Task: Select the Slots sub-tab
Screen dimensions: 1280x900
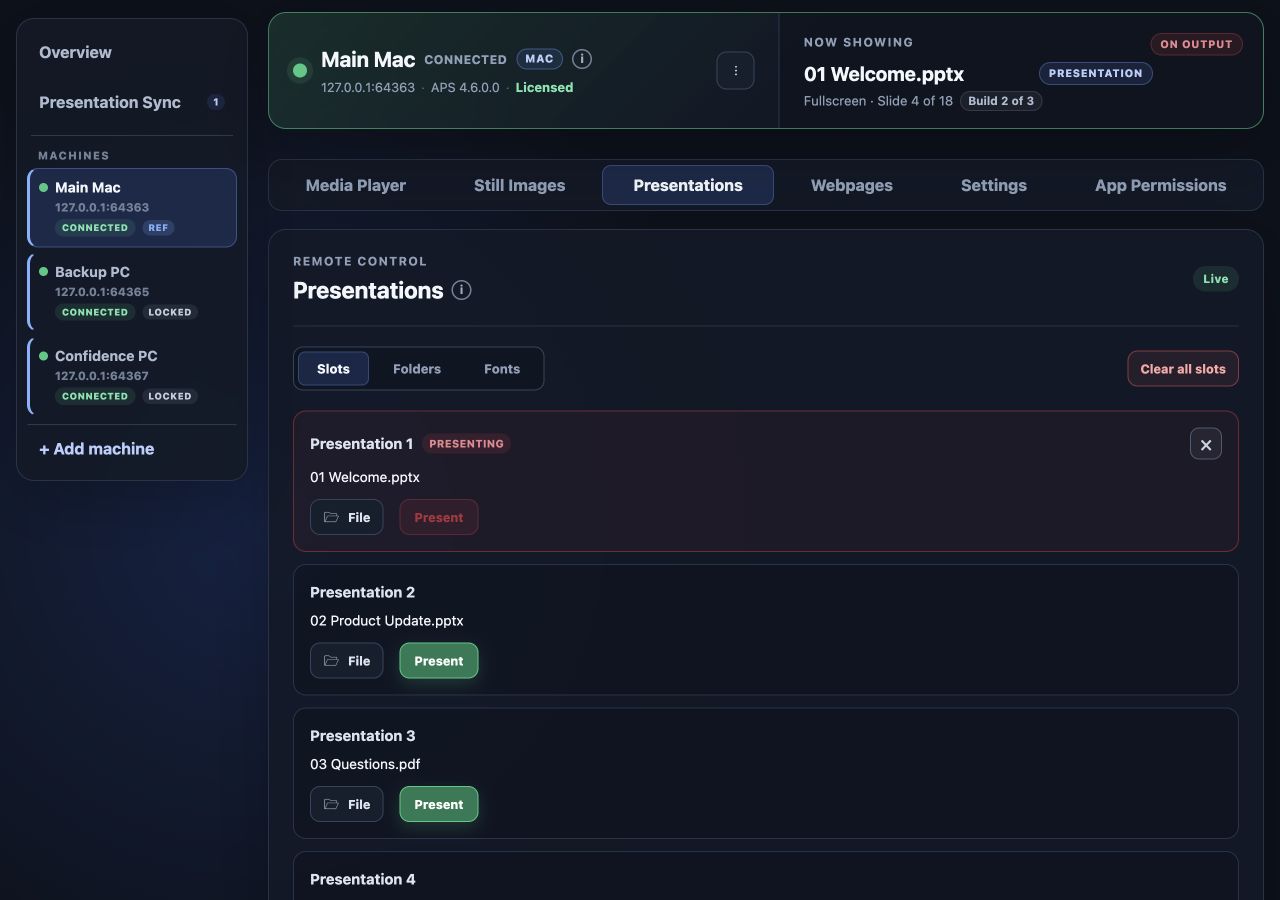Action: (333, 369)
